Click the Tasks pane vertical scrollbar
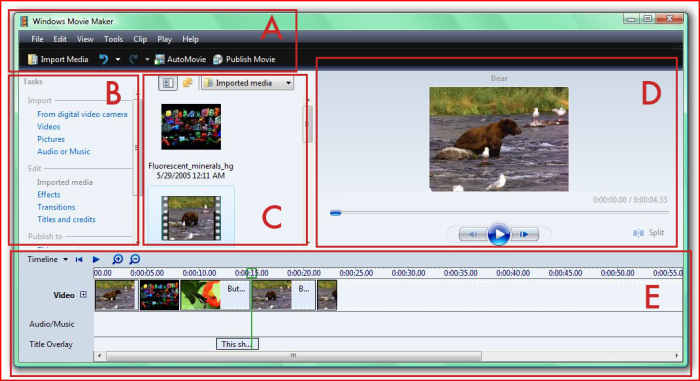 click(x=136, y=147)
